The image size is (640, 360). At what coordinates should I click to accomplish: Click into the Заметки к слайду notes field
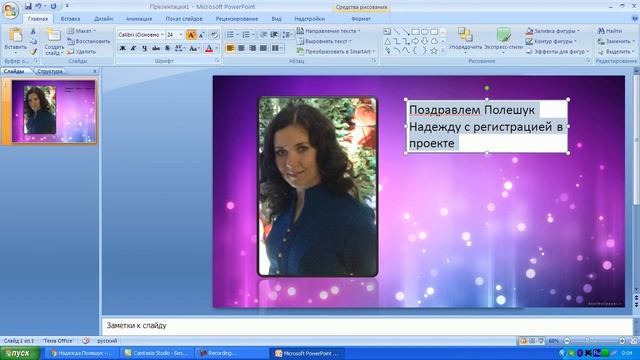(x=367, y=325)
